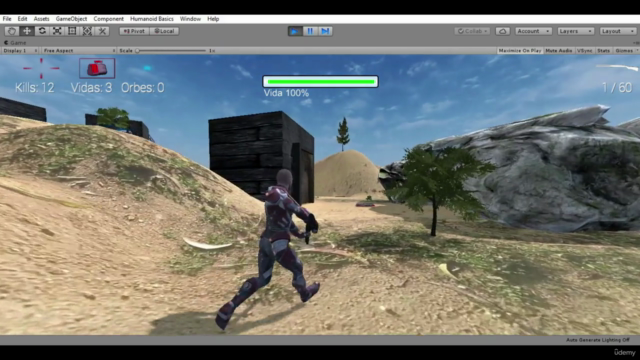640x360 pixels.
Task: Click Auto Generate Lighting Off status
Action: click(x=598, y=340)
